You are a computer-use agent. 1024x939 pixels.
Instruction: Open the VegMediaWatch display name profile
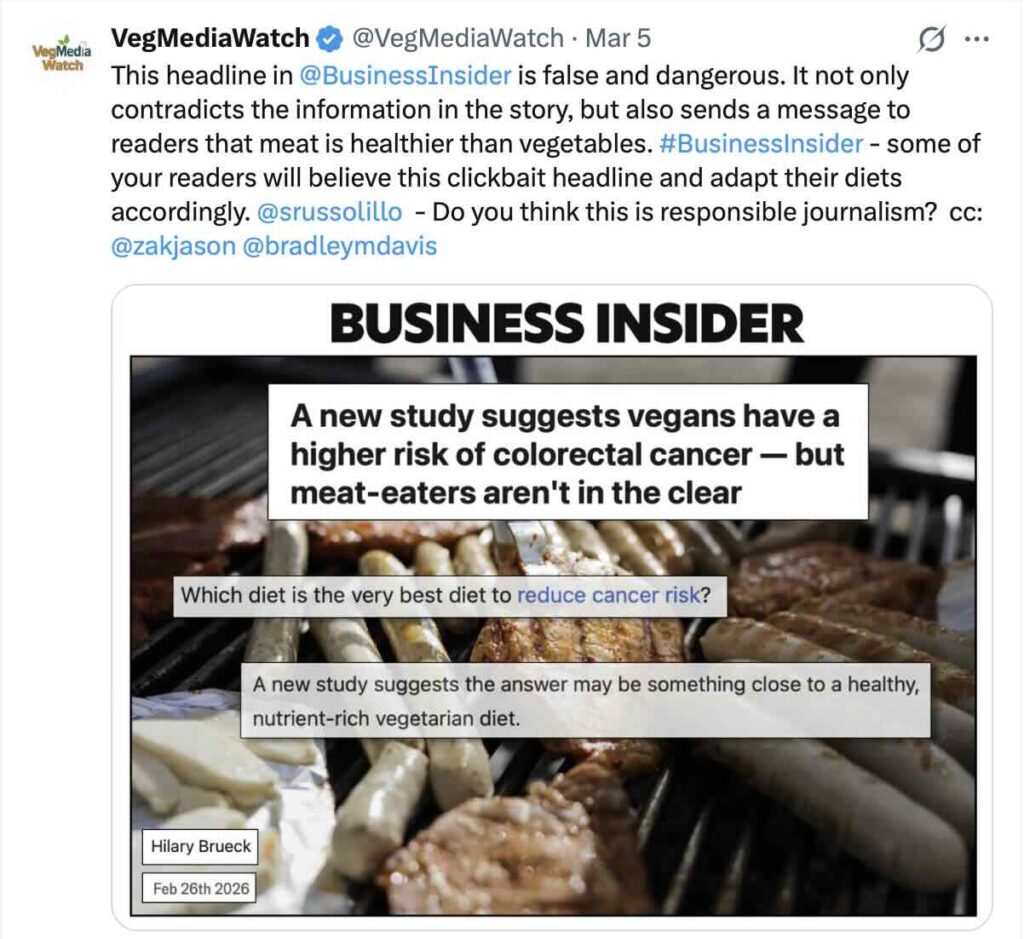[210, 39]
